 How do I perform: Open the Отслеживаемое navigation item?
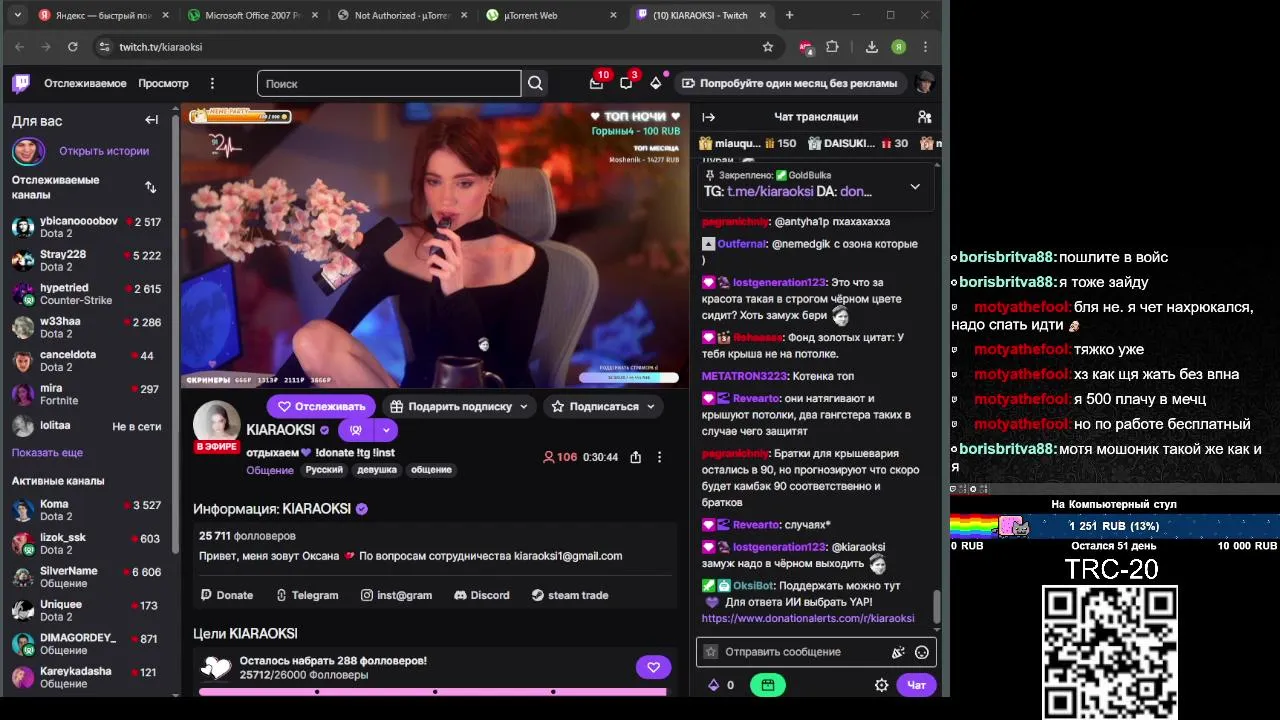point(85,83)
